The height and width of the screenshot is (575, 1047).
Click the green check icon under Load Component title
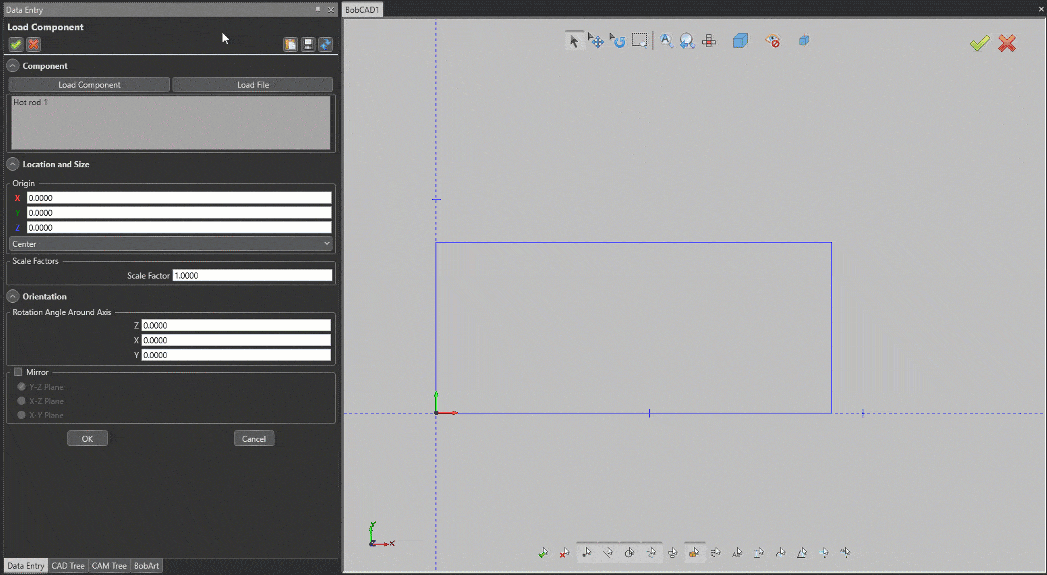point(16,44)
